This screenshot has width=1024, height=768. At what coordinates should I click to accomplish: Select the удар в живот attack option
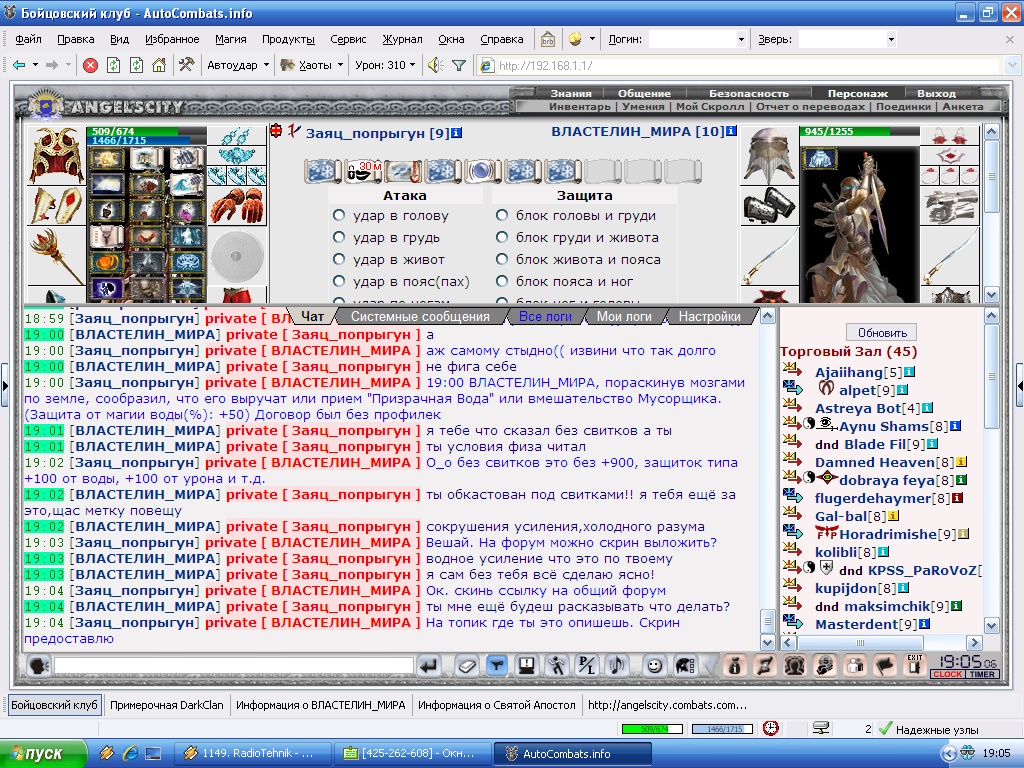point(339,259)
